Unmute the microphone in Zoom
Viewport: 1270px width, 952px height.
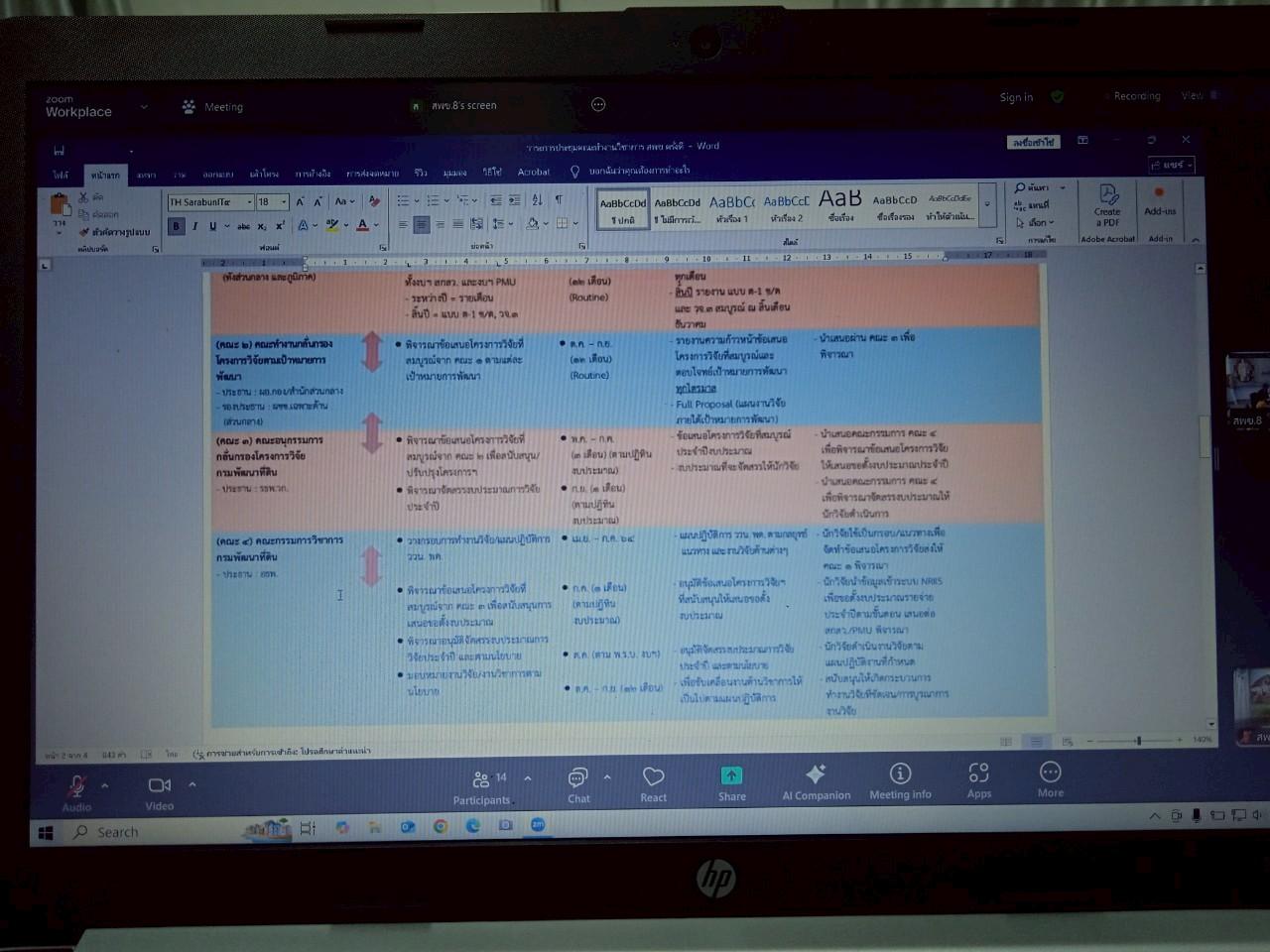point(76,786)
